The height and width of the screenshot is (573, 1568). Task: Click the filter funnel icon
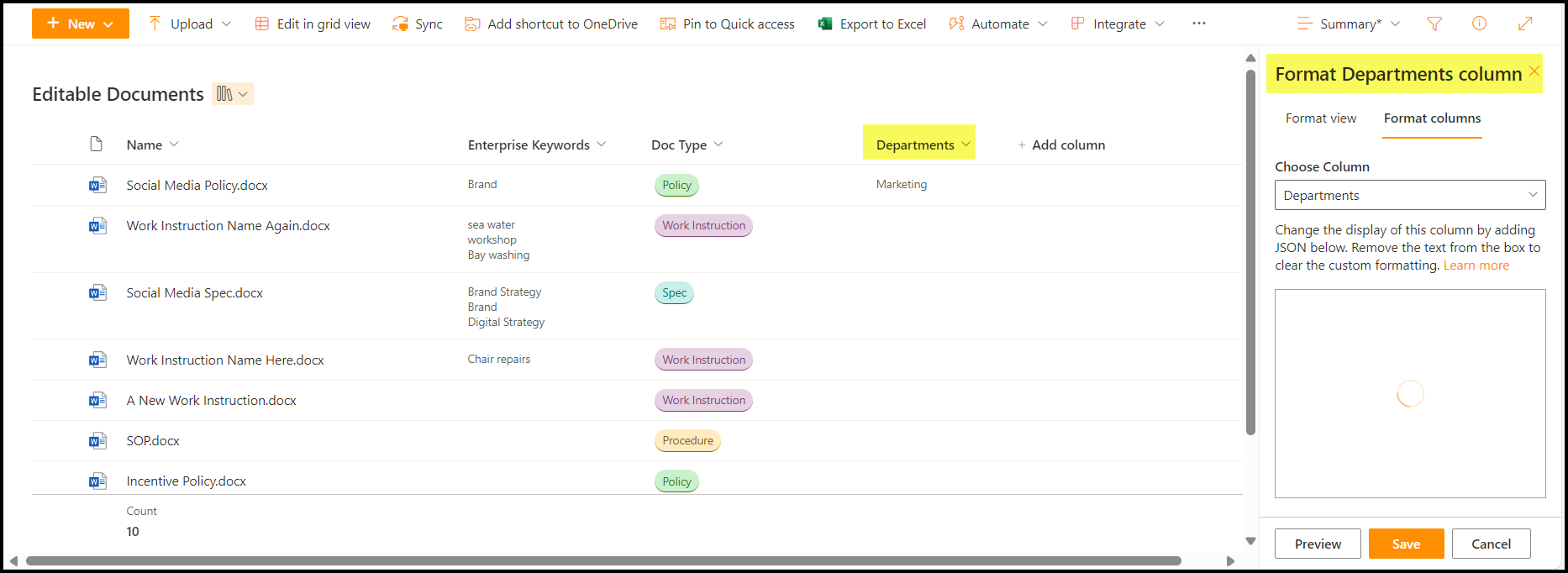[x=1434, y=24]
